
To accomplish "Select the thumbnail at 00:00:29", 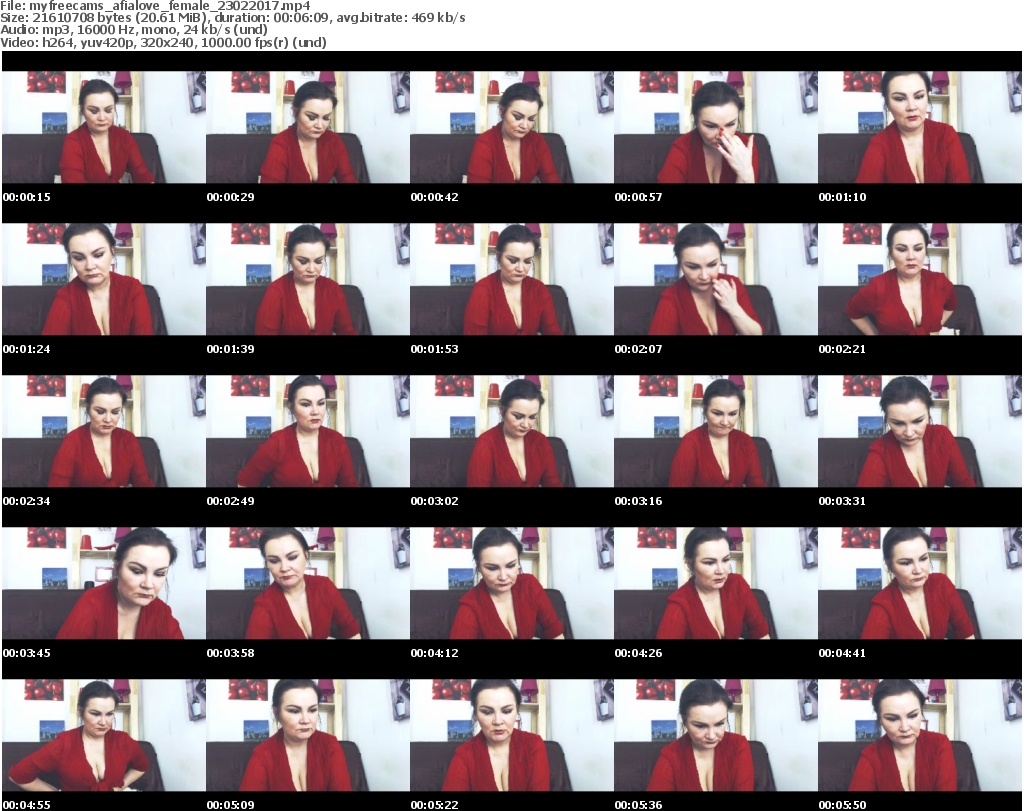I will point(308,127).
